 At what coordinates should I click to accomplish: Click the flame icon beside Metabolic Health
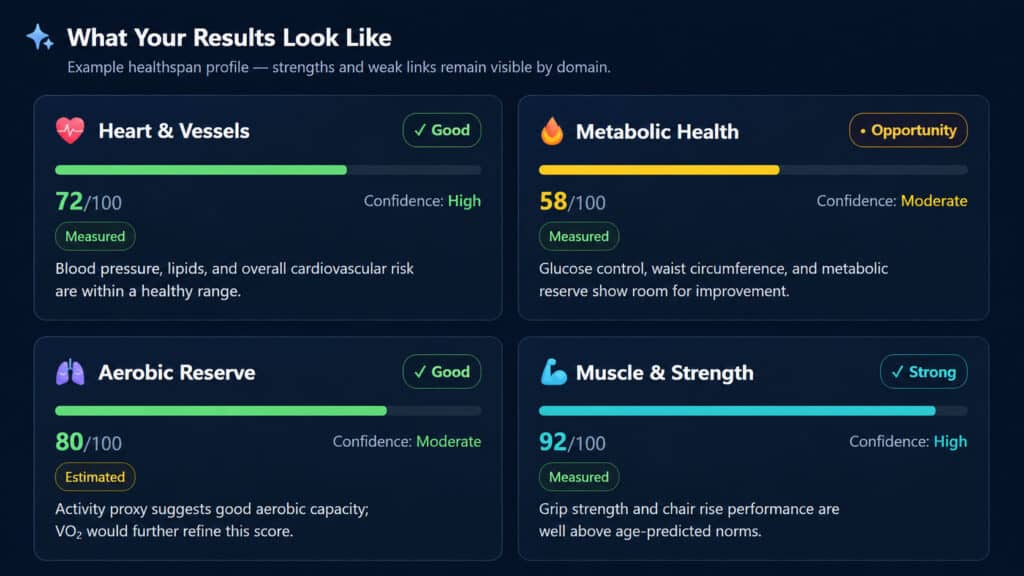coord(552,131)
